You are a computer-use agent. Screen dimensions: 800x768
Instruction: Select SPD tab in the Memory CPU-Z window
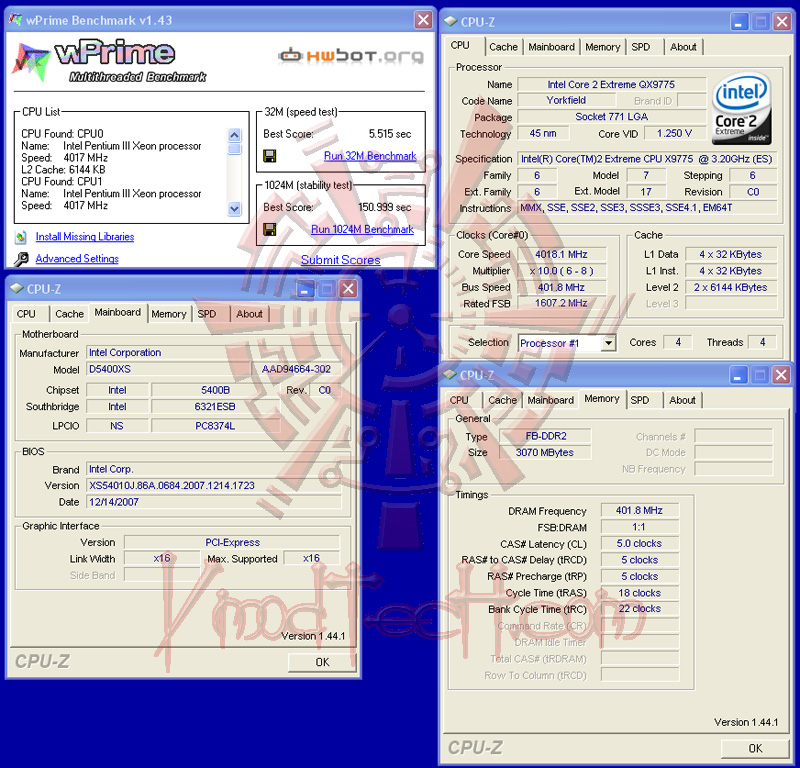(x=640, y=400)
